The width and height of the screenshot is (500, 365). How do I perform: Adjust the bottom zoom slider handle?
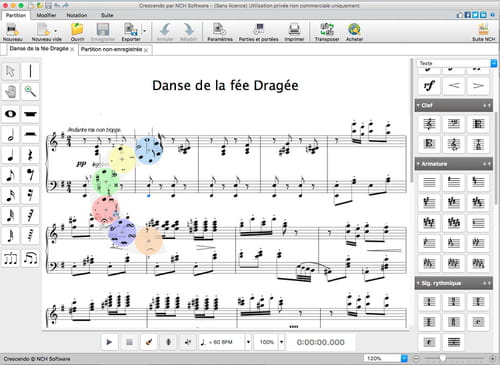pos(442,358)
